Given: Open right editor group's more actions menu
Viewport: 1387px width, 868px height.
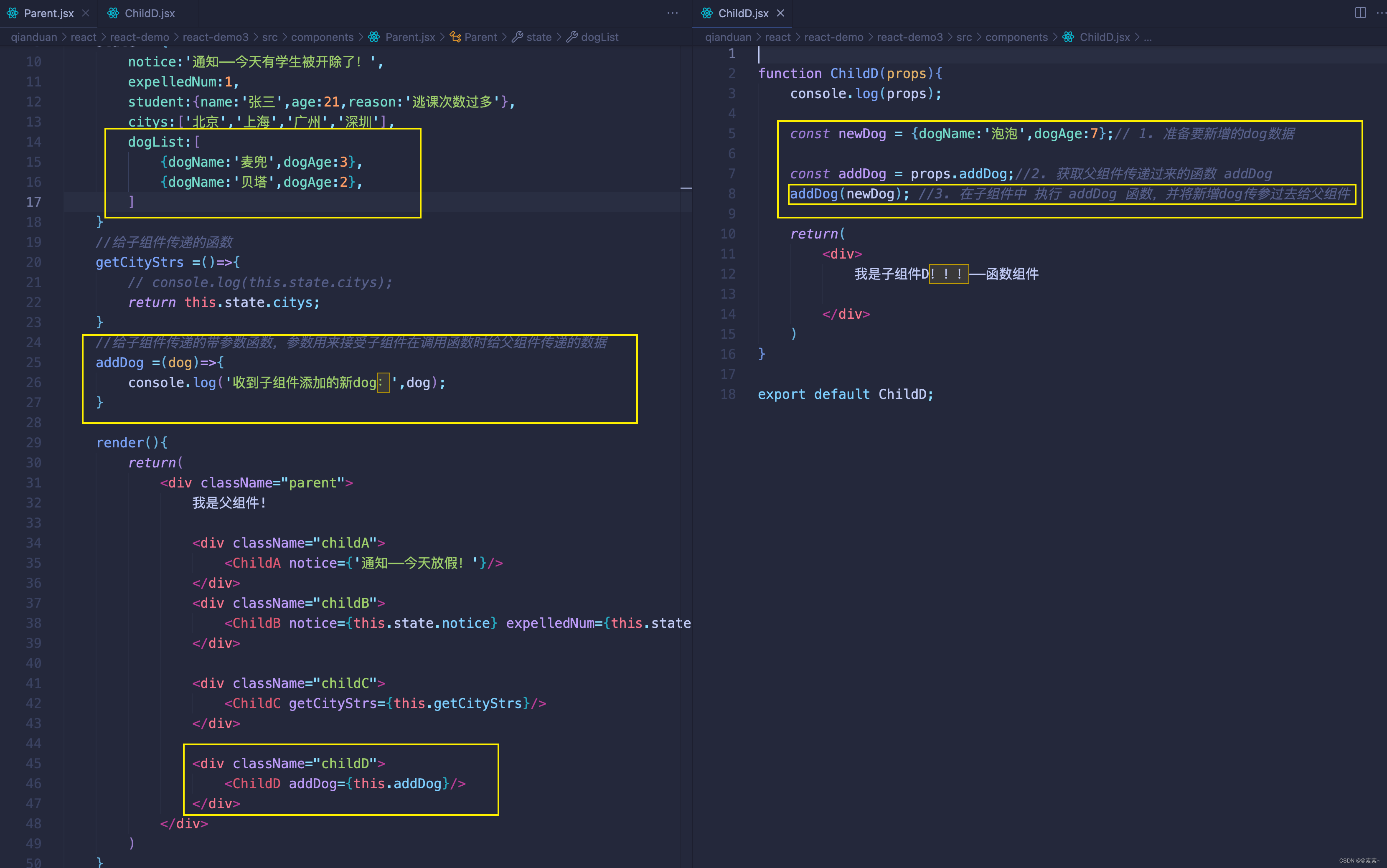Looking at the screenshot, I should (x=1381, y=13).
